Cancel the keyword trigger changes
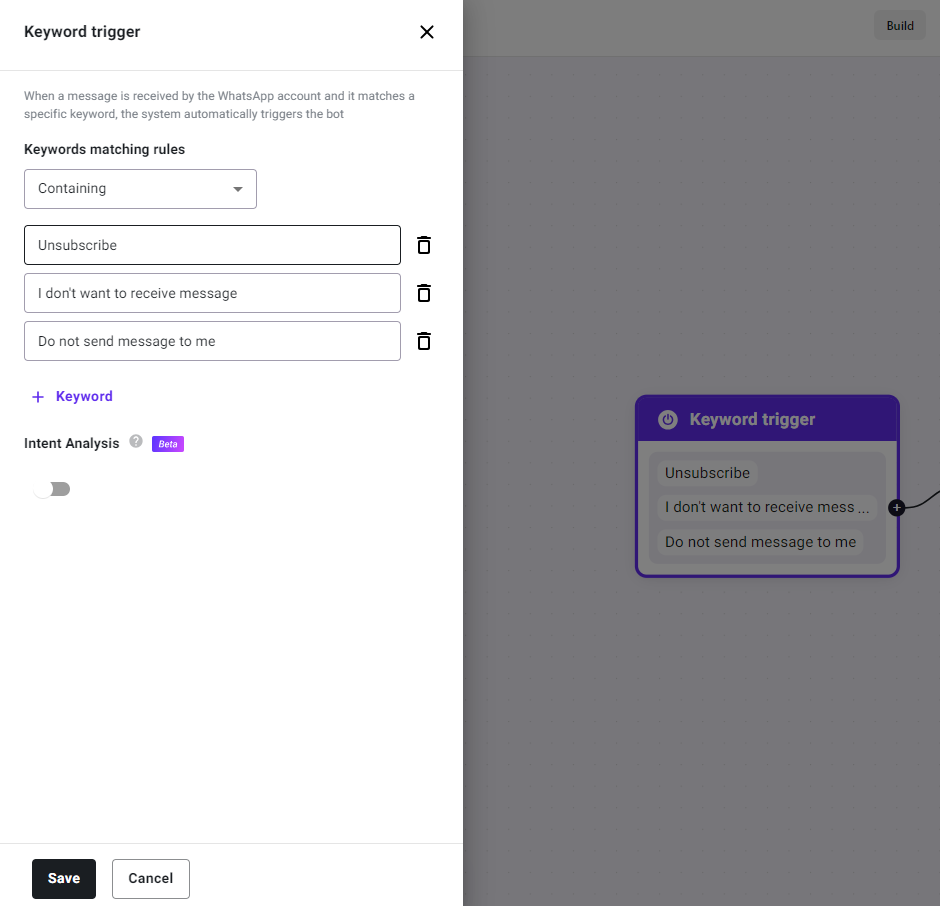 coord(151,878)
